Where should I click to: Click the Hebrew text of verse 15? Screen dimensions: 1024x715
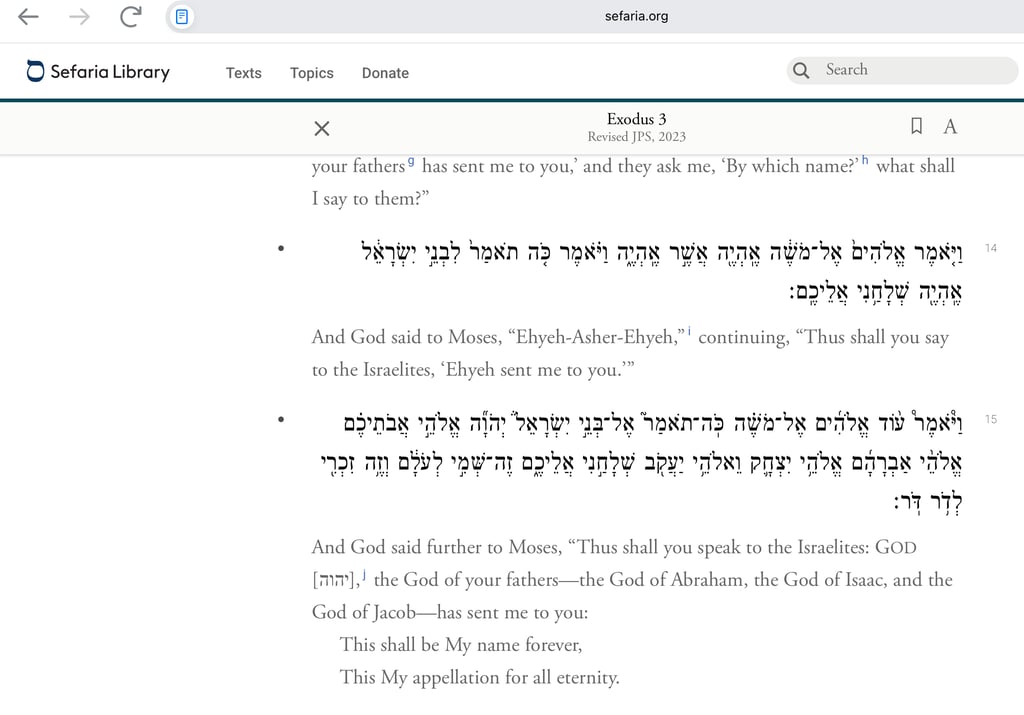(x=641, y=462)
